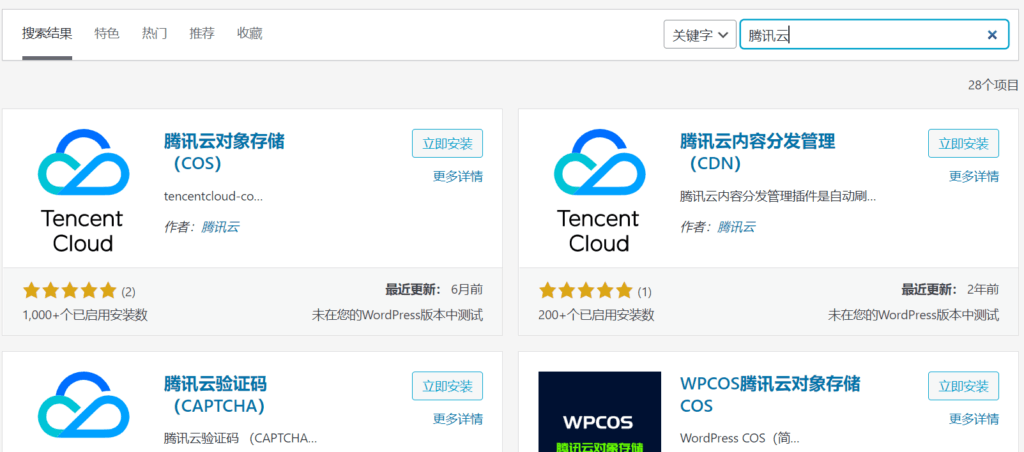This screenshot has width=1024, height=452.
Task: Install the WPCOS腾讯云对象存储 plugin
Action: [963, 386]
